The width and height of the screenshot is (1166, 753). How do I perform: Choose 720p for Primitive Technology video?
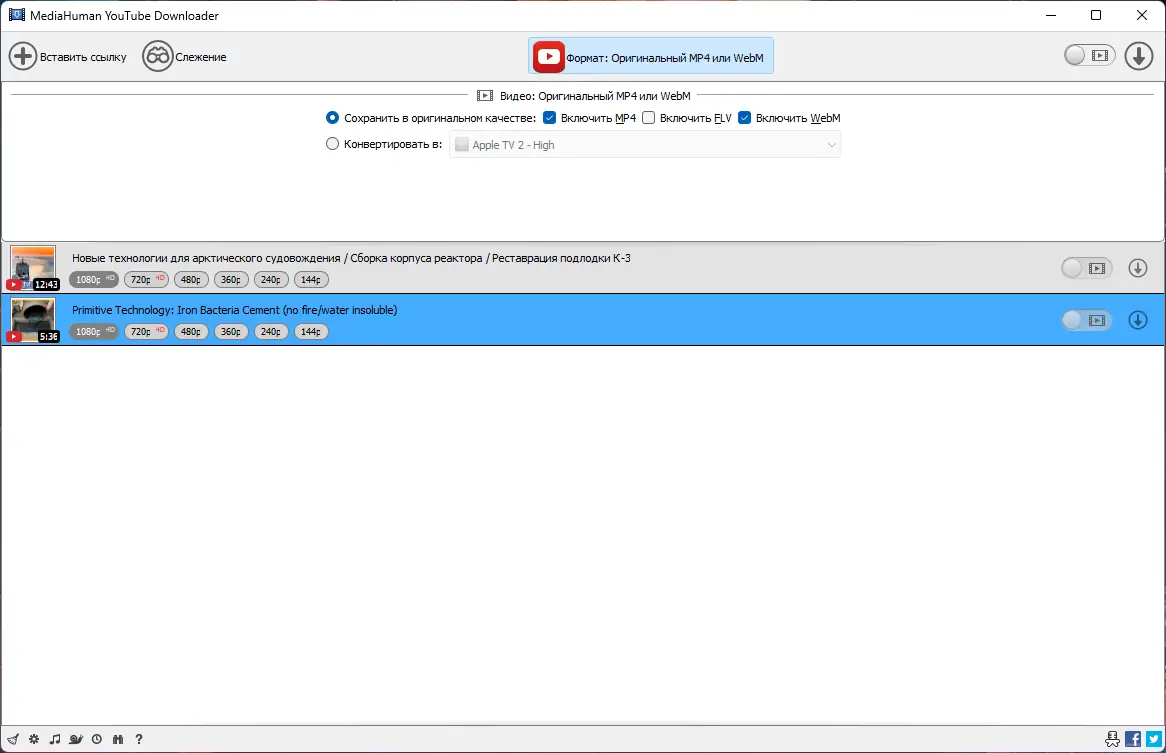(146, 332)
